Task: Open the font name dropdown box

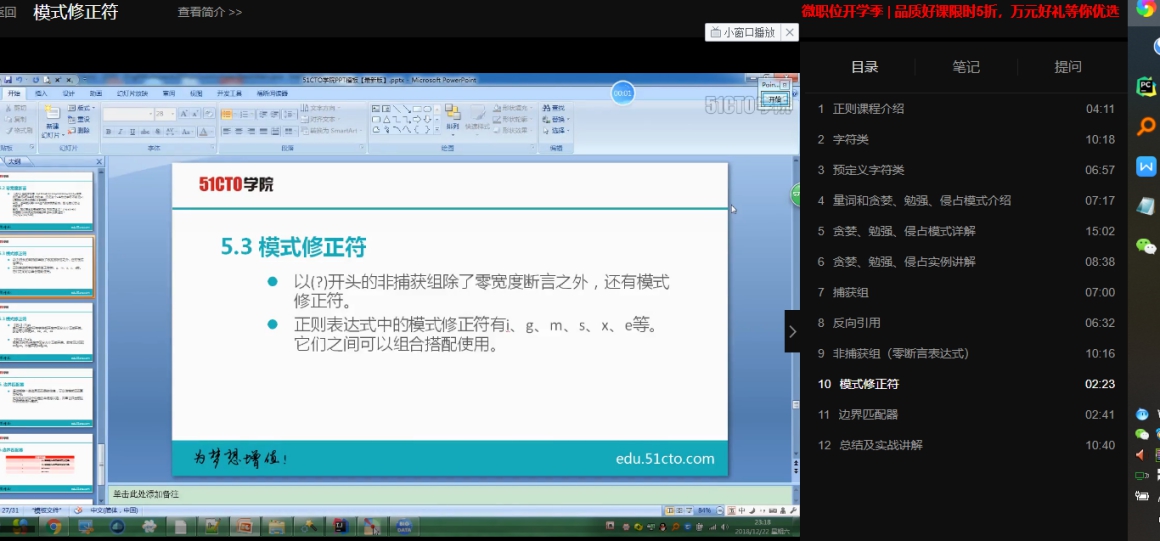Action: tap(128, 114)
